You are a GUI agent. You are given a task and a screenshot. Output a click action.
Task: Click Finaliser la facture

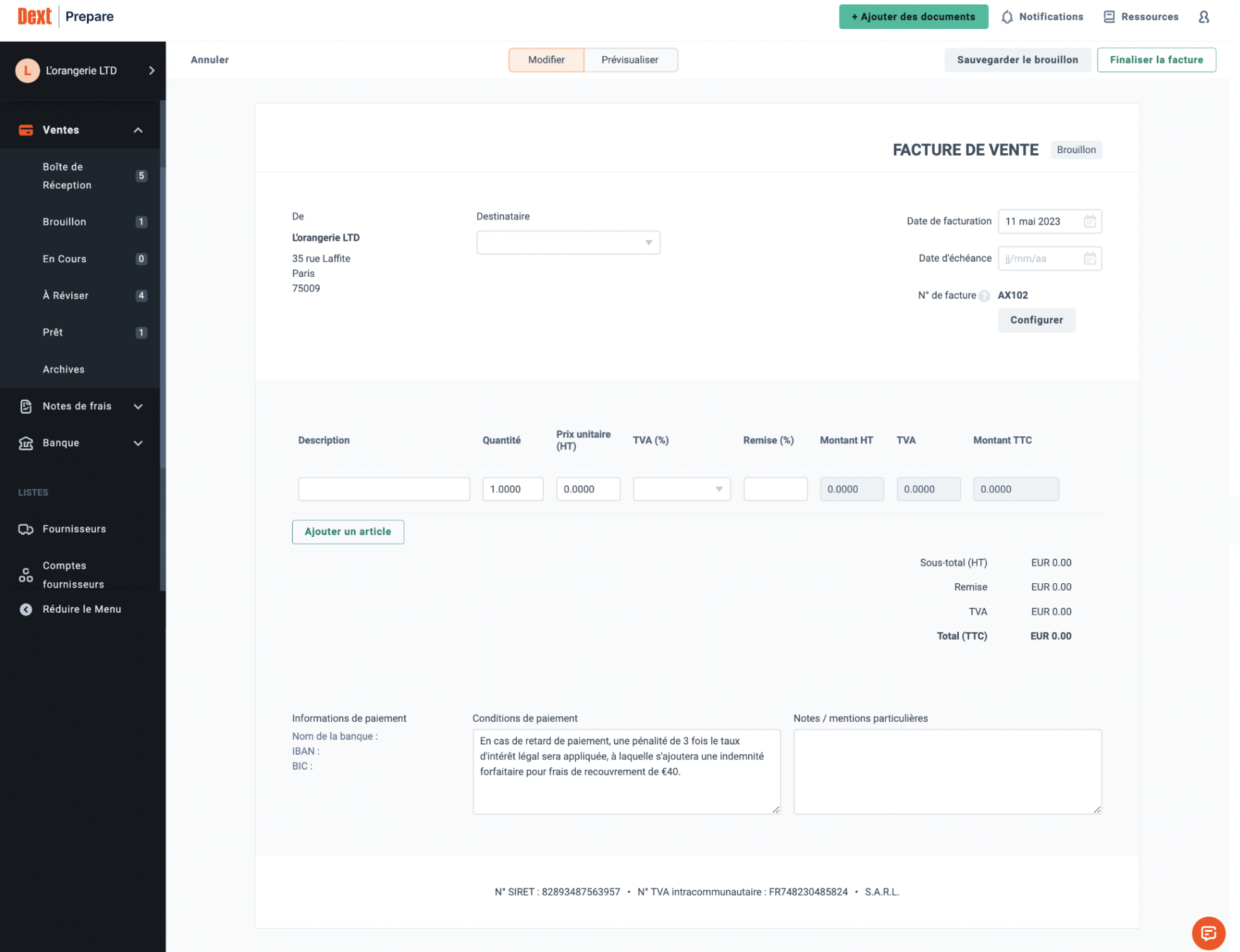tap(1156, 60)
